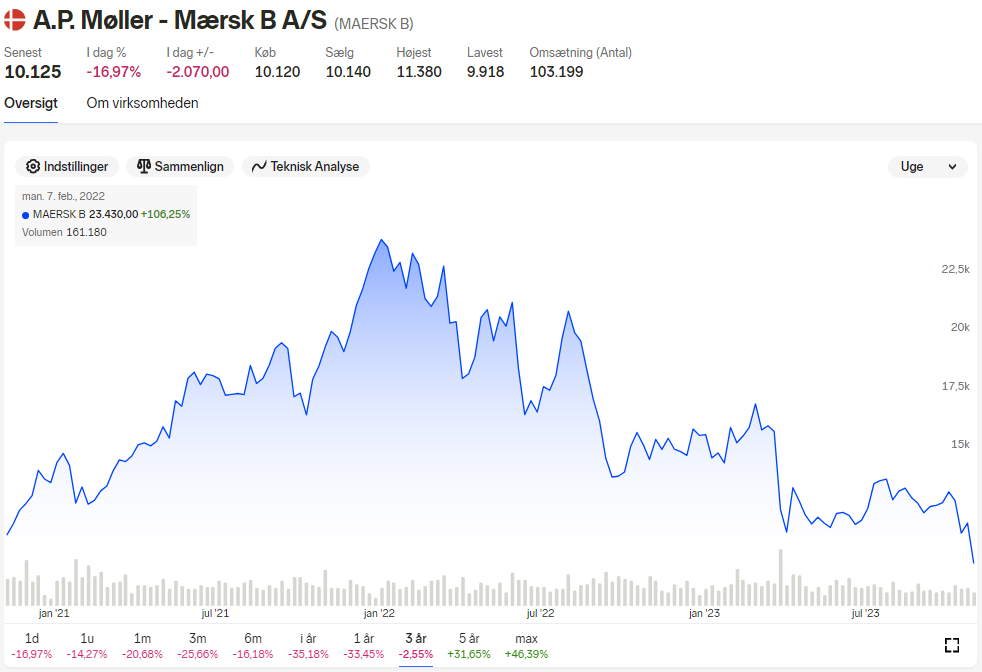Open the Uge interval dropdown

click(928, 167)
